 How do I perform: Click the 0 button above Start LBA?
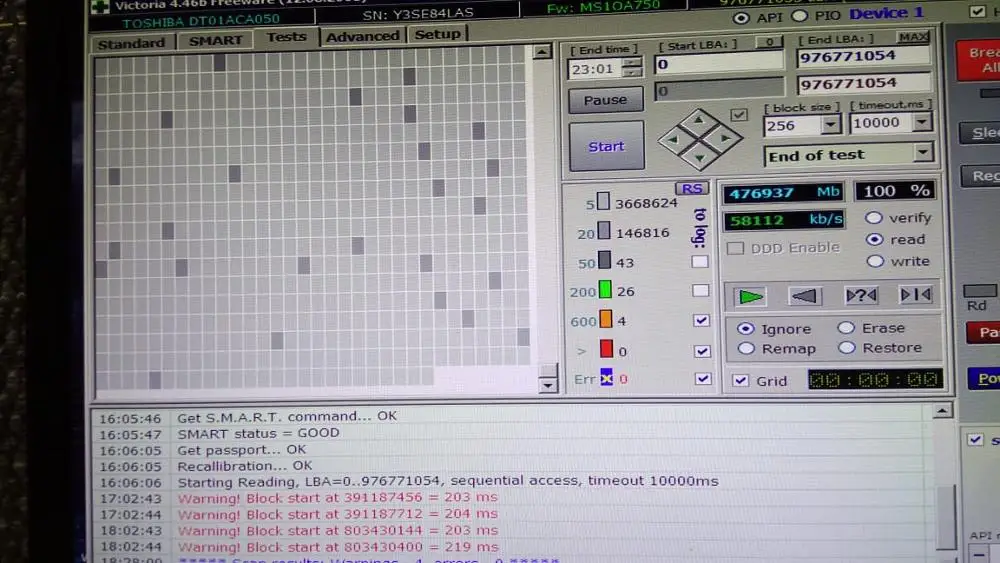point(769,42)
